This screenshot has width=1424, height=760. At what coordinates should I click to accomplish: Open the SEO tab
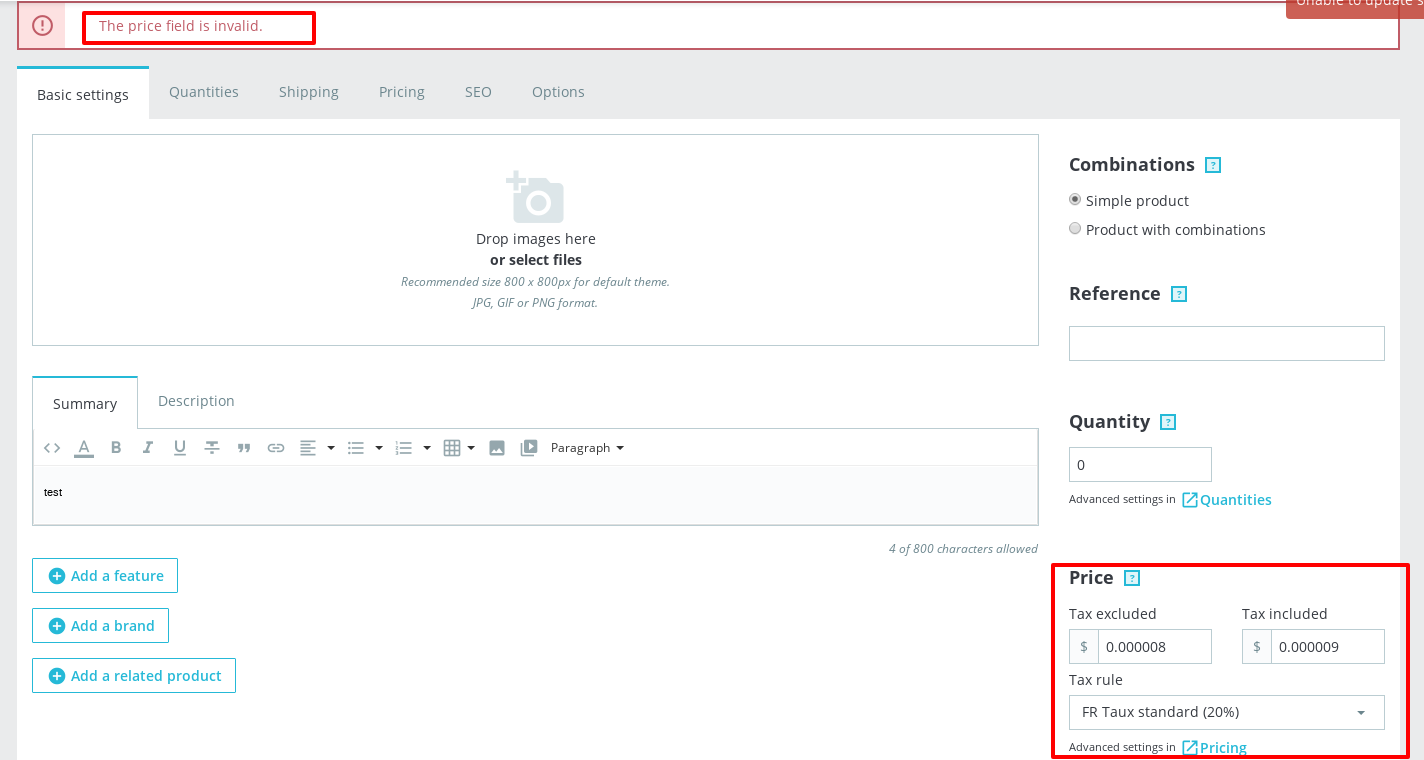coord(478,92)
